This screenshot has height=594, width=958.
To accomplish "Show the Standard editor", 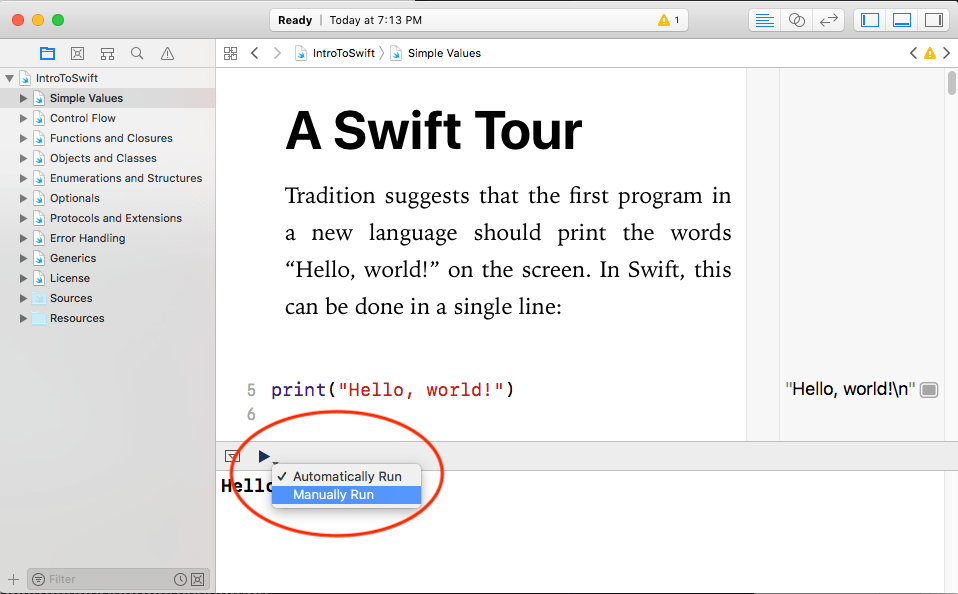I will (765, 20).
